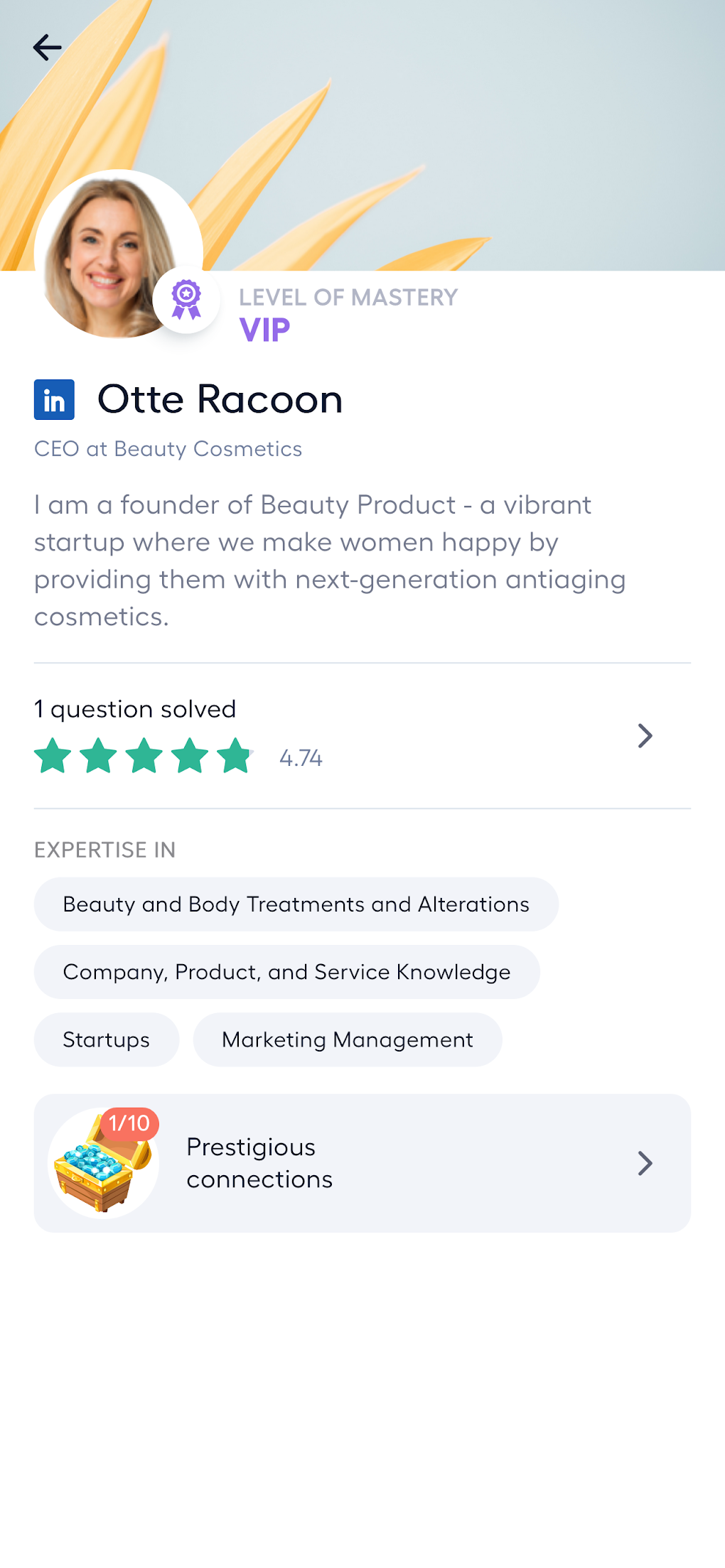Tap the back arrow icon
The width and height of the screenshot is (725, 1568).
coord(48,48)
